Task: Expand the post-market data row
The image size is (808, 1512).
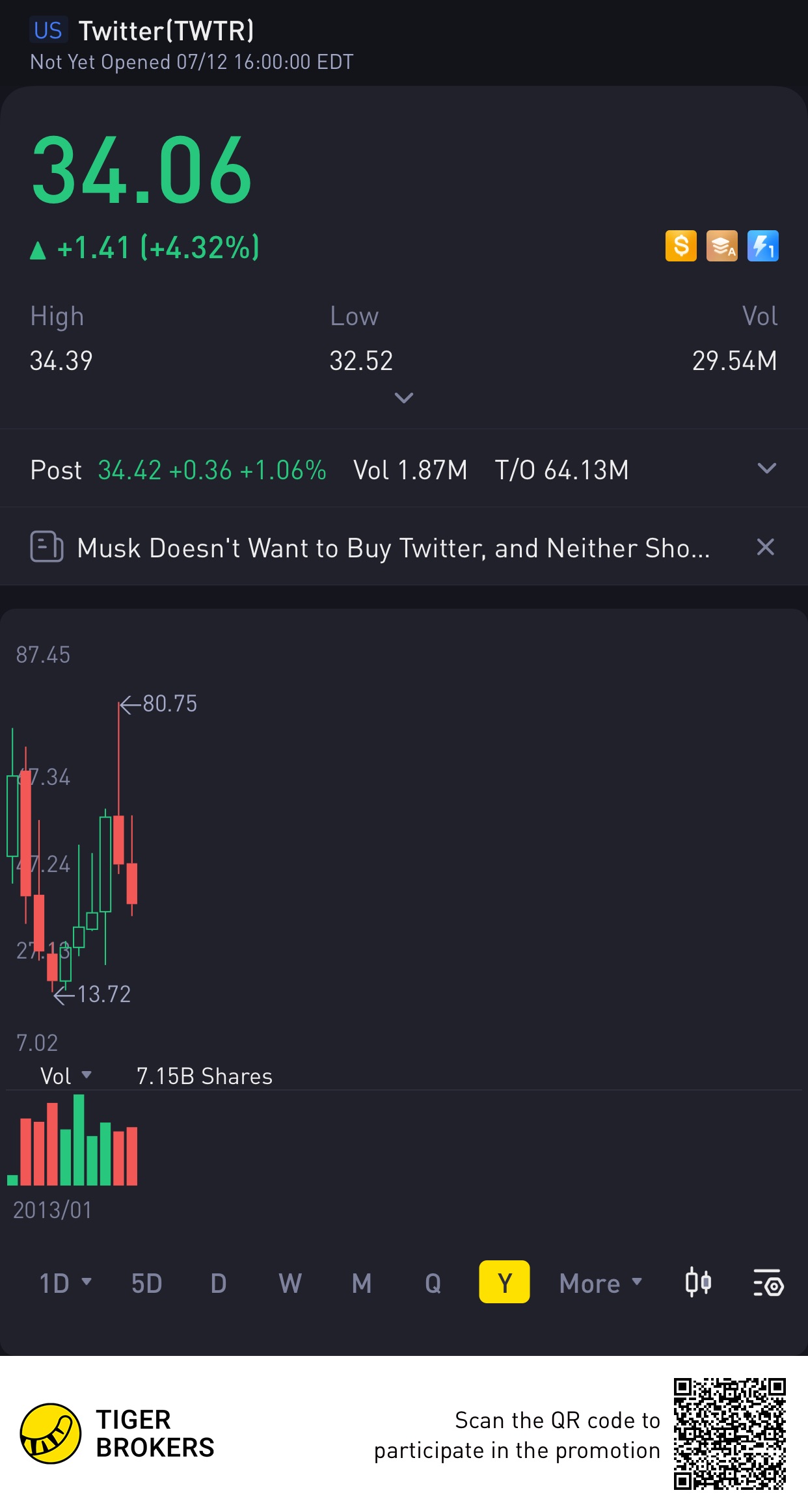Action: [767, 469]
